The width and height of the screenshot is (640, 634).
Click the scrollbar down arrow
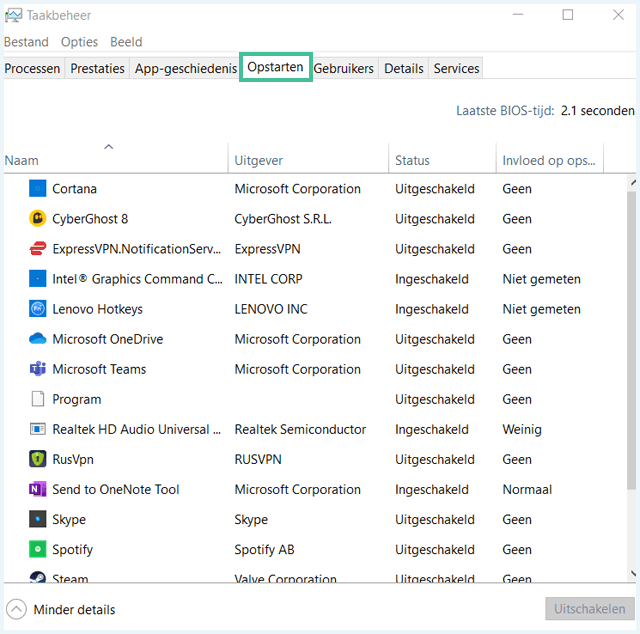(632, 574)
